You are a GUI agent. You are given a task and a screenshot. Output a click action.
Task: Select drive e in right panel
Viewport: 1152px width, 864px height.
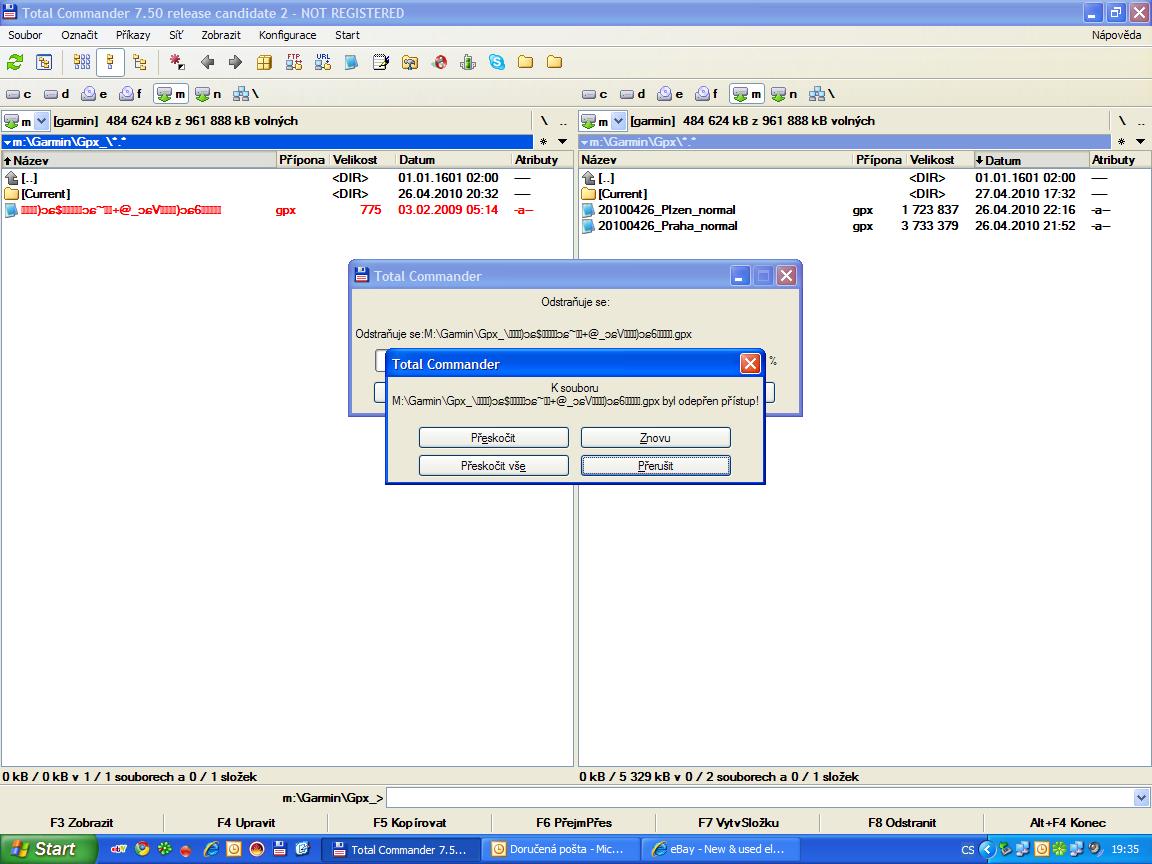pyautogui.click(x=670, y=94)
